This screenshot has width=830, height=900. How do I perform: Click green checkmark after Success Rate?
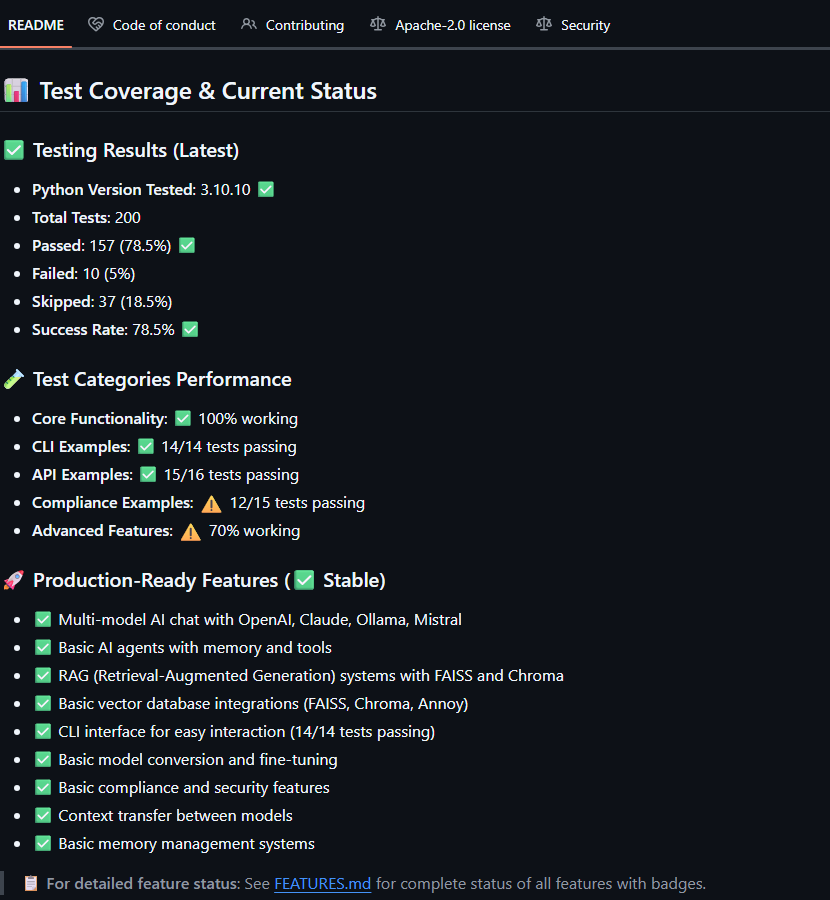click(x=190, y=329)
